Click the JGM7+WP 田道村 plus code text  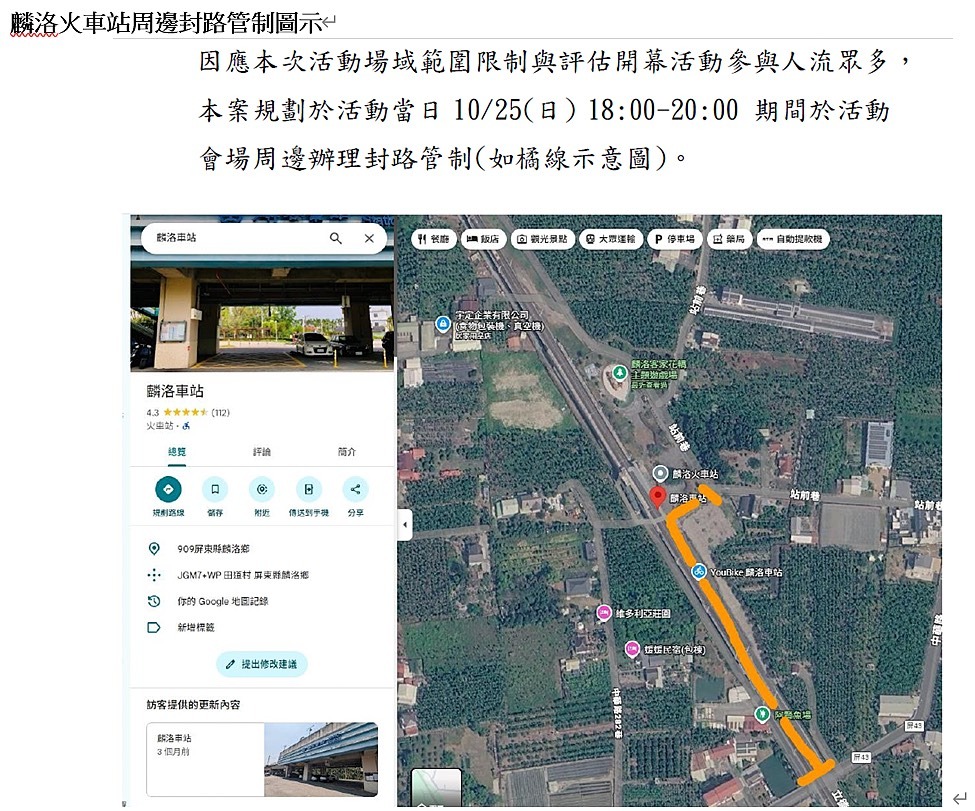click(x=243, y=575)
